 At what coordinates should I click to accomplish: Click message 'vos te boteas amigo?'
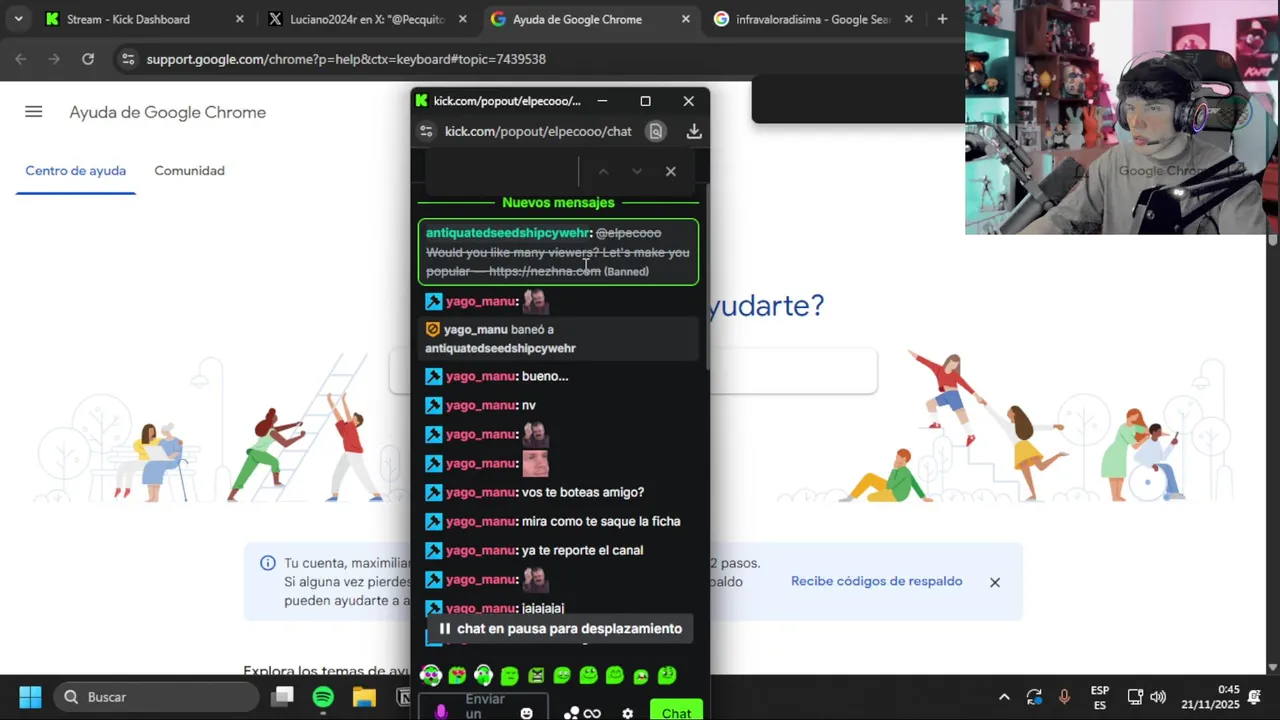[x=583, y=492]
